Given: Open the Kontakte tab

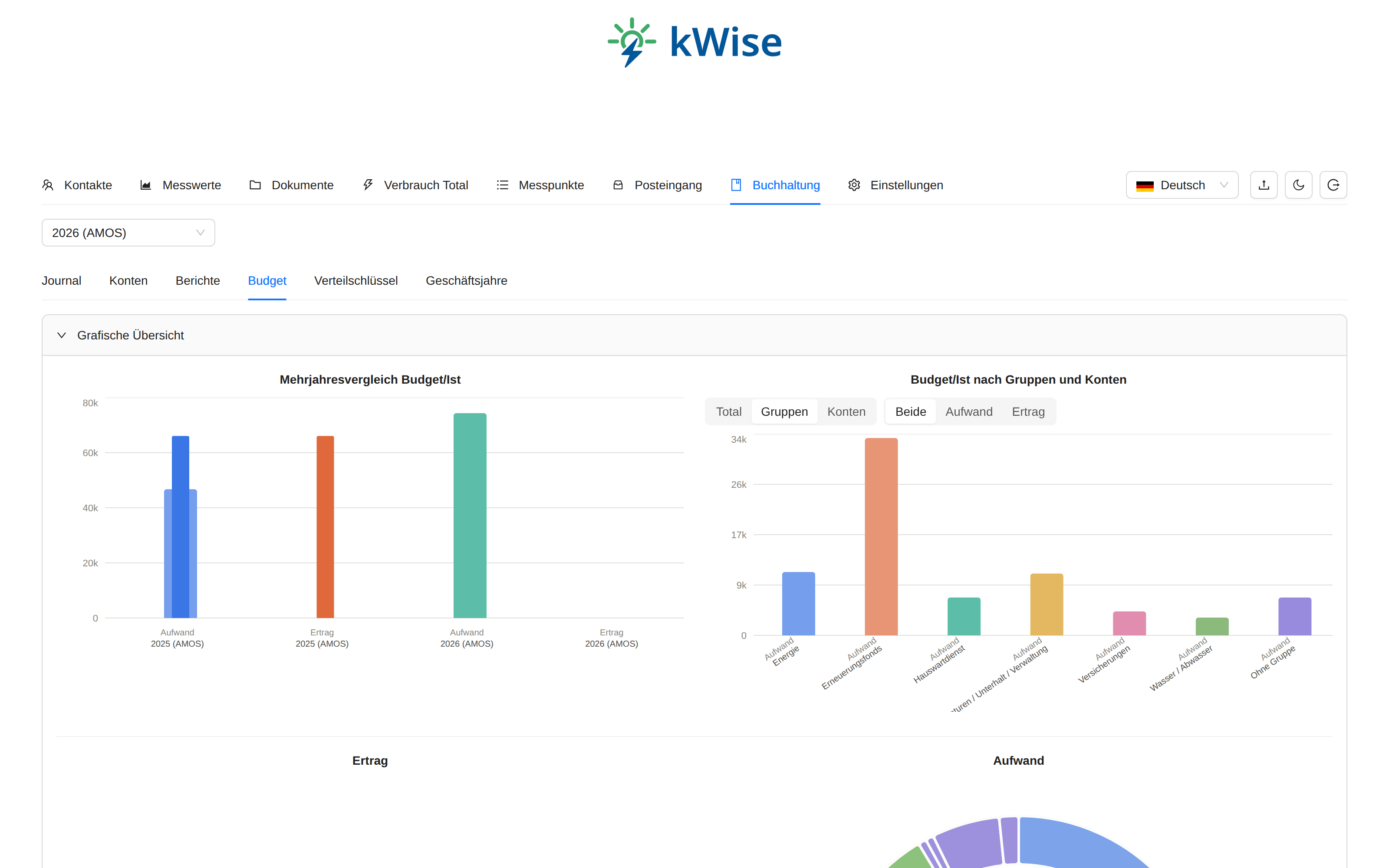Looking at the screenshot, I should point(77,185).
